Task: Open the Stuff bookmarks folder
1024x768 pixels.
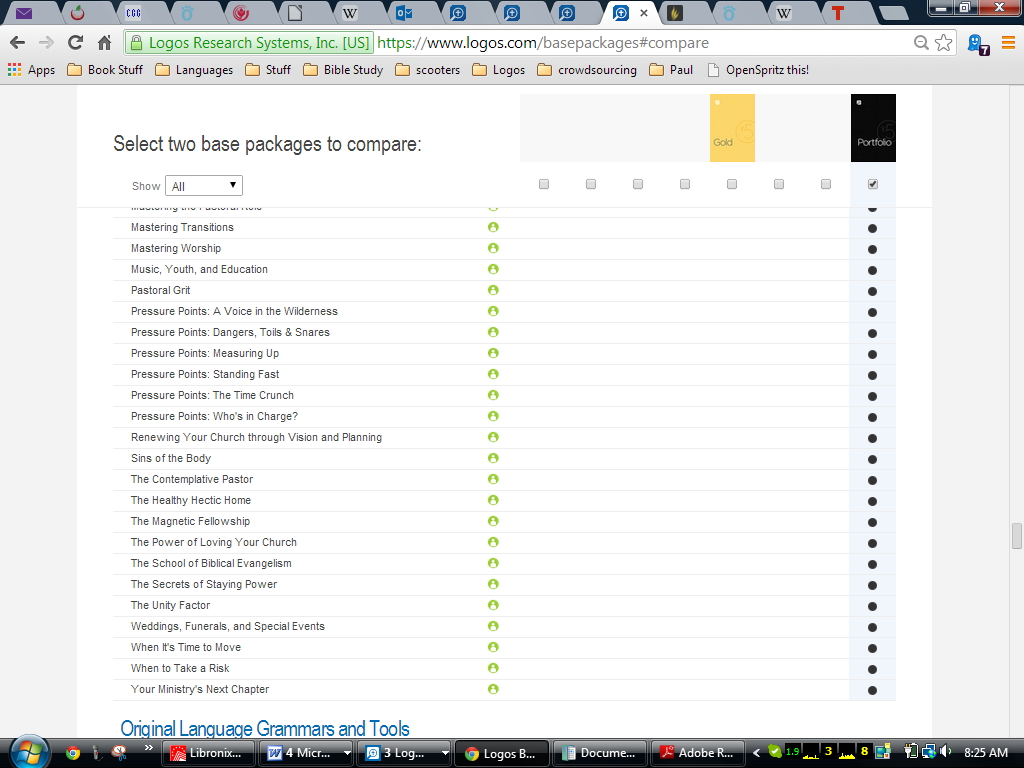Action: click(268, 70)
